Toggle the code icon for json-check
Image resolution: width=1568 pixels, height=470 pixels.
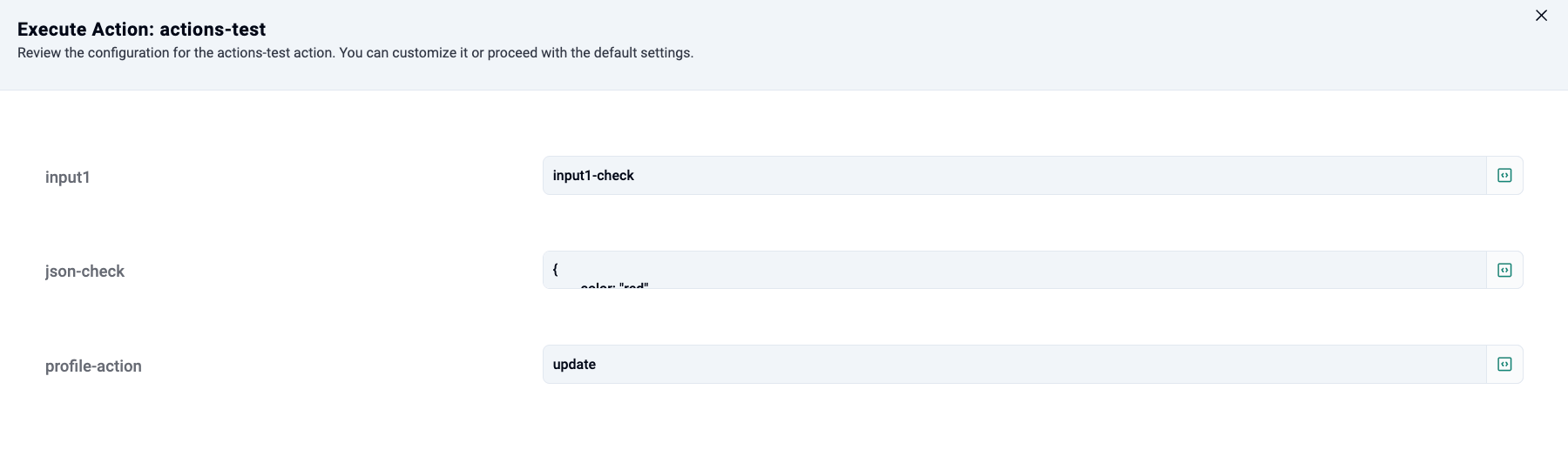[1504, 271]
